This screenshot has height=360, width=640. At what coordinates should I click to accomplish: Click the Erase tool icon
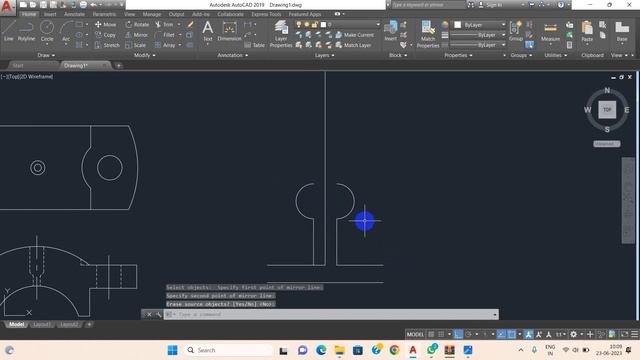tap(190, 24)
